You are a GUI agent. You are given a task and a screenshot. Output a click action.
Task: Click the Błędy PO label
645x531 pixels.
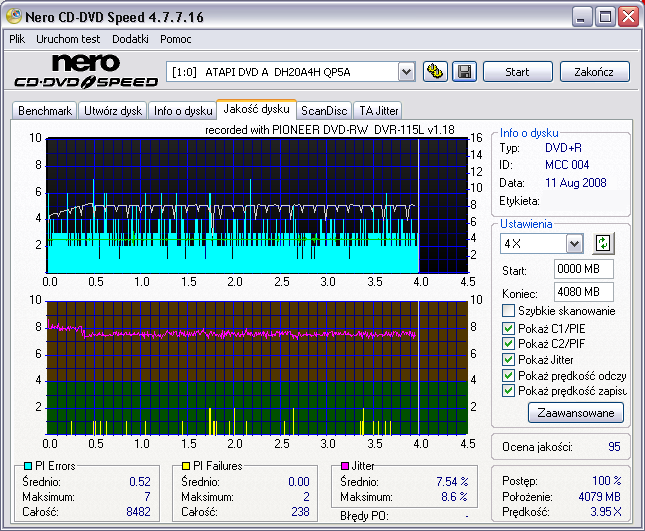pos(364,516)
